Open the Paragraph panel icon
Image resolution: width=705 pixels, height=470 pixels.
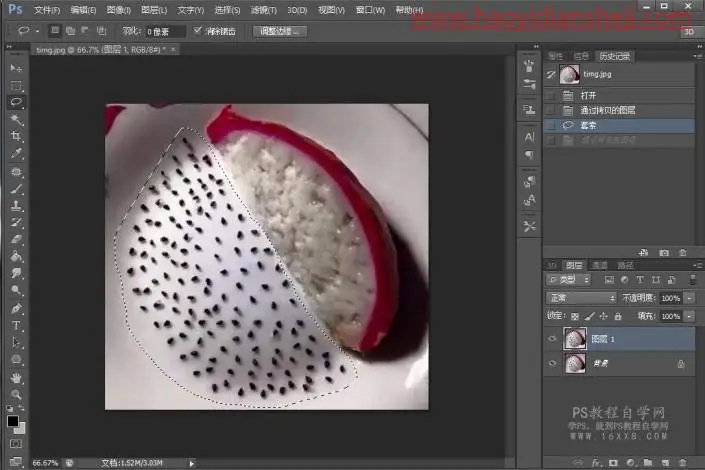click(x=529, y=155)
